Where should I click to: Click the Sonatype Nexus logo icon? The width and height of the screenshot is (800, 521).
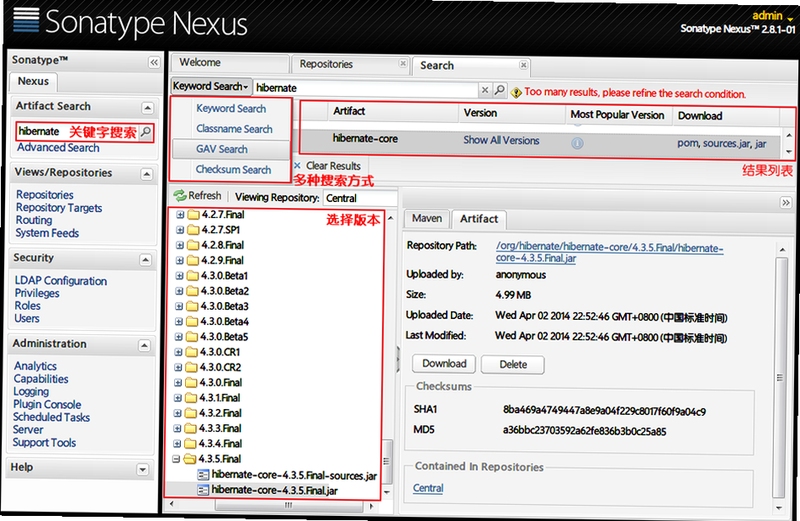[26, 20]
